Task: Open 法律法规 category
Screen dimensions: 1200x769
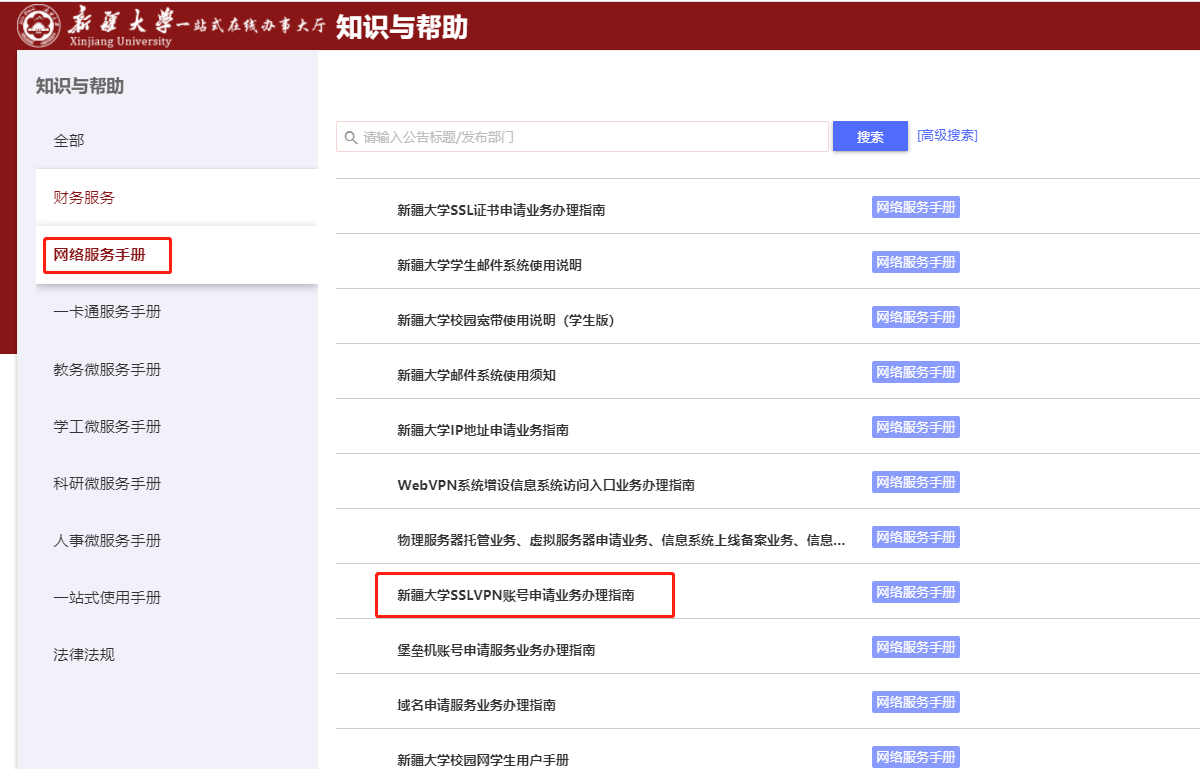Action: 84,655
